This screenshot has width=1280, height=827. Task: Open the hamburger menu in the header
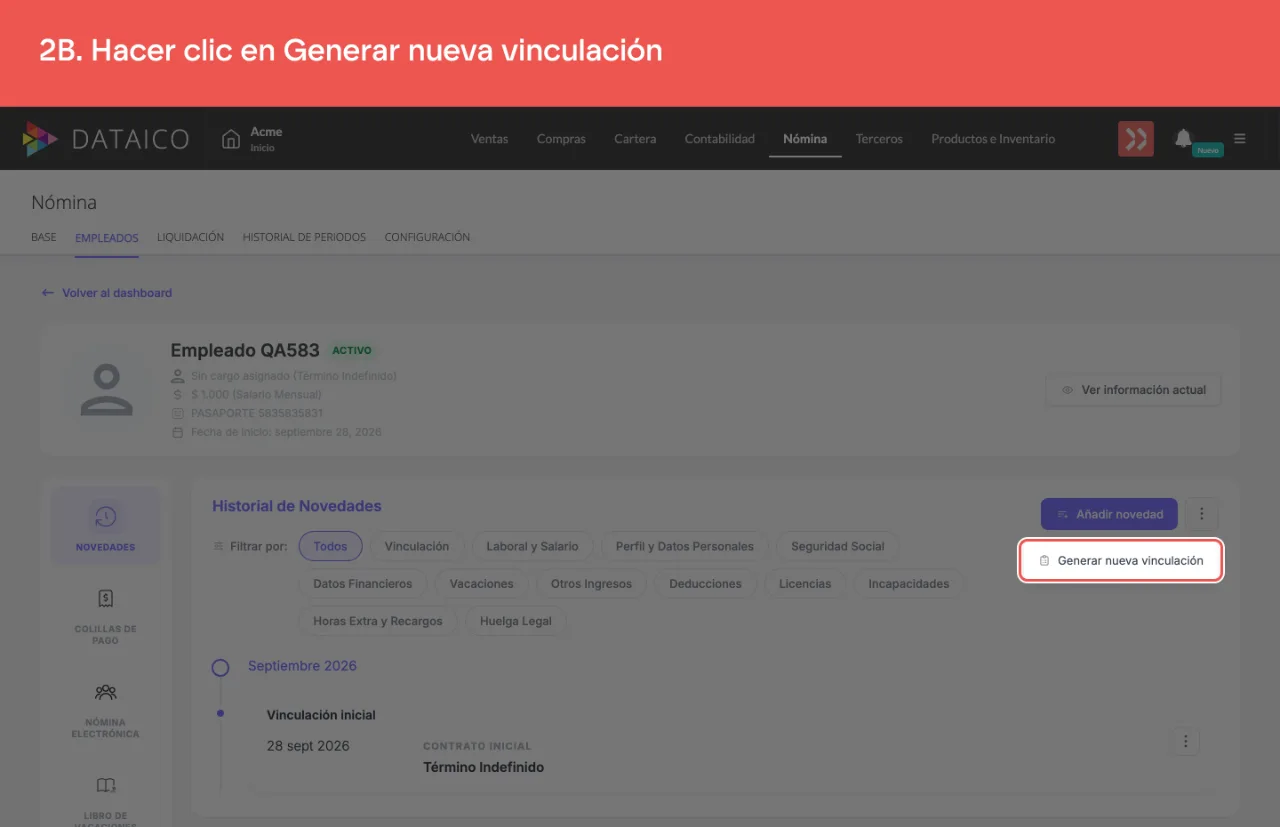tap(1240, 139)
